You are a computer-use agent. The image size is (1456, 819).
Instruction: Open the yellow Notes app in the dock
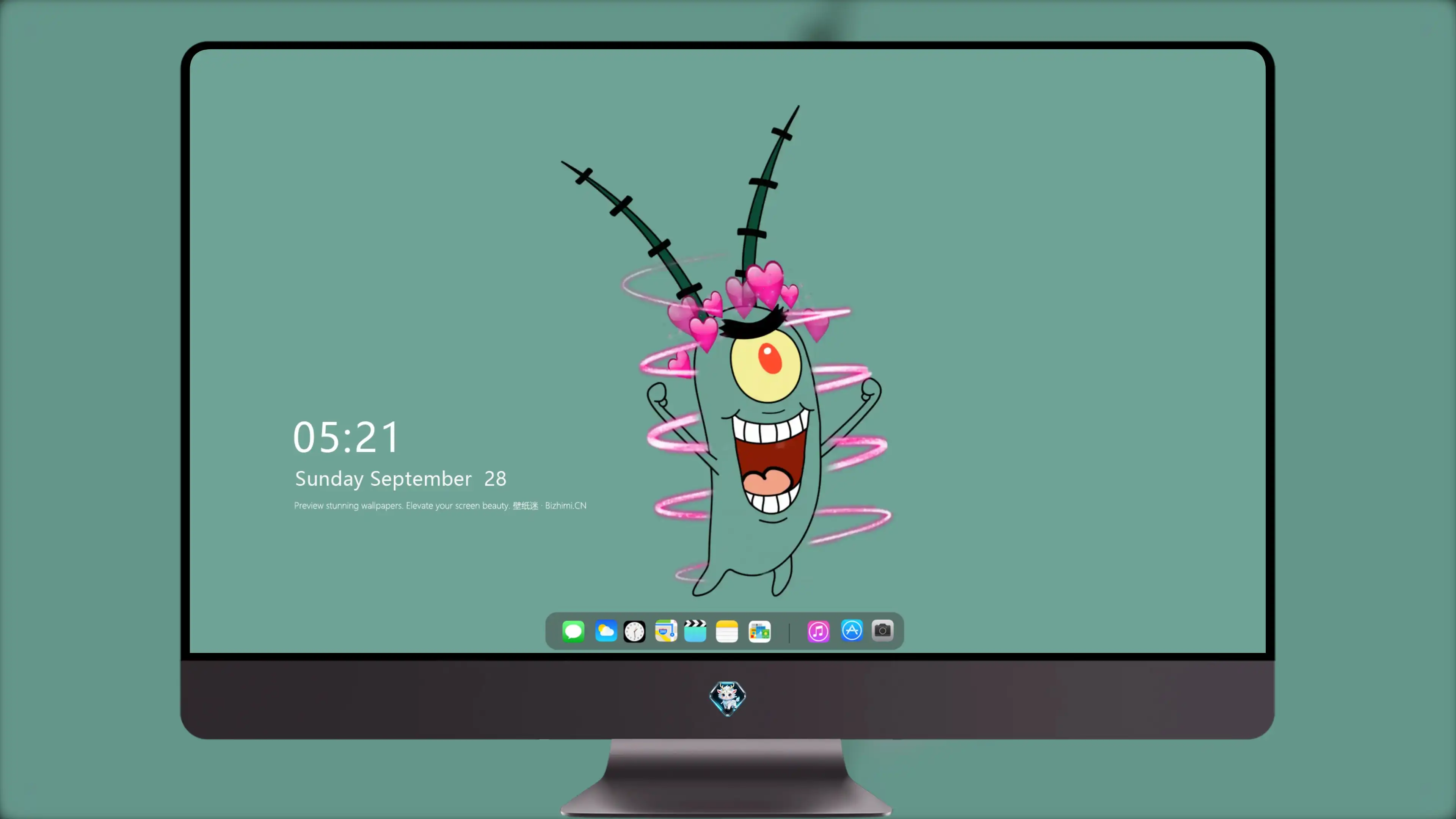(x=727, y=631)
